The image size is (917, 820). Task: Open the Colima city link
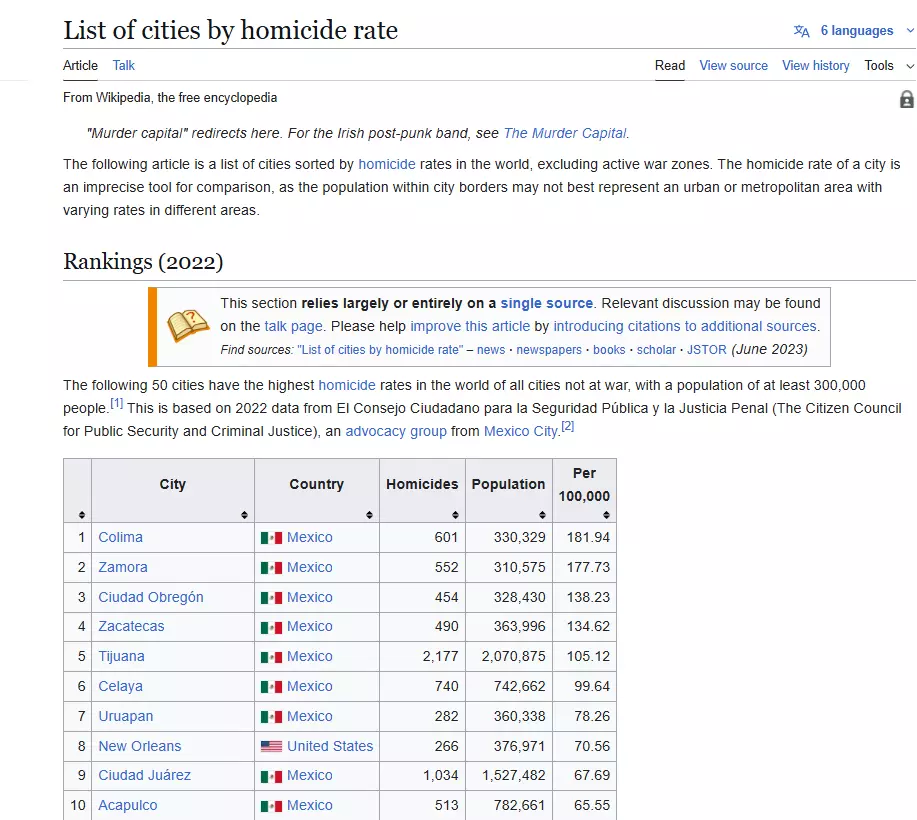(120, 537)
